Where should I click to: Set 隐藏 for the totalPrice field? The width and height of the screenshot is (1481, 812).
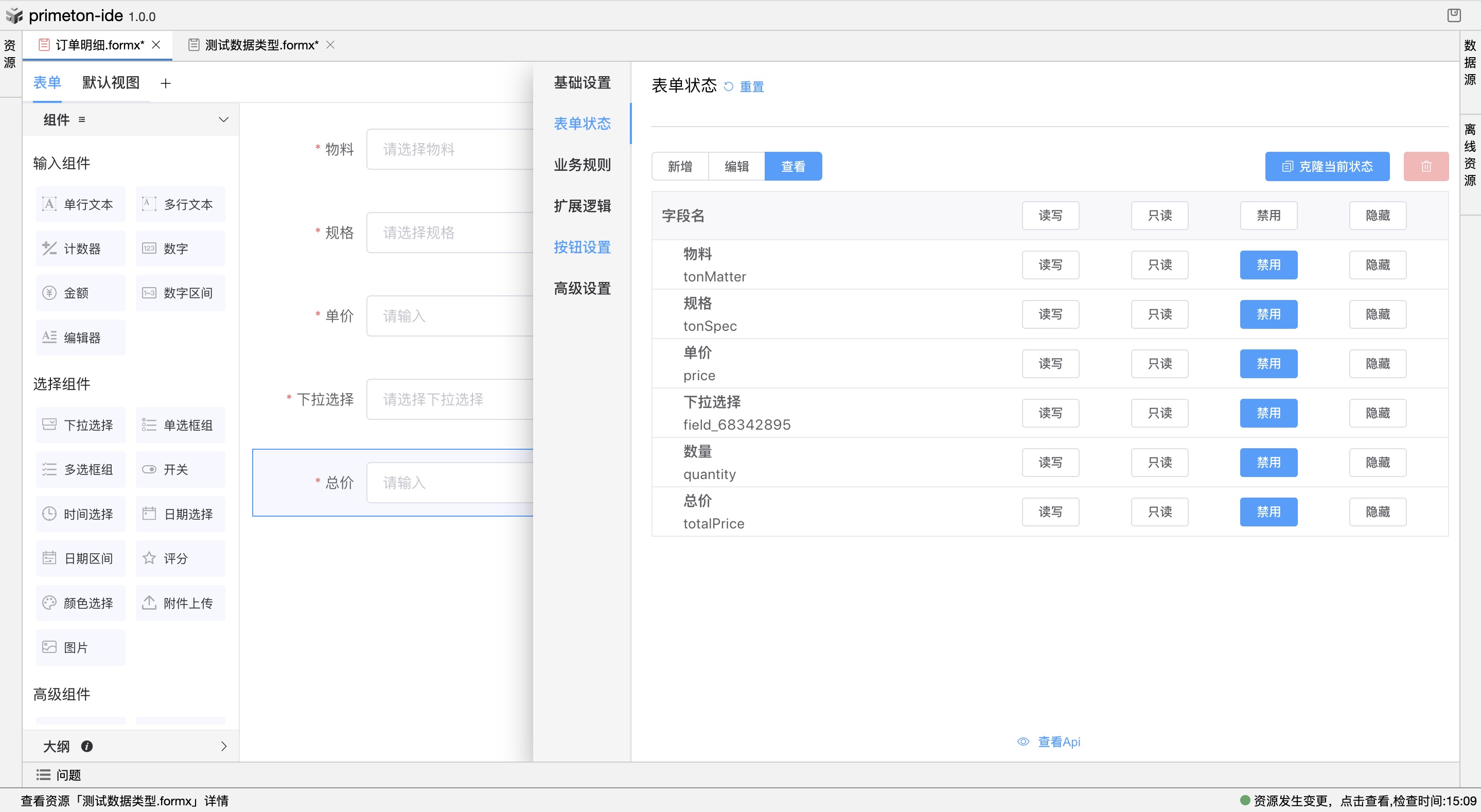[1377, 511]
